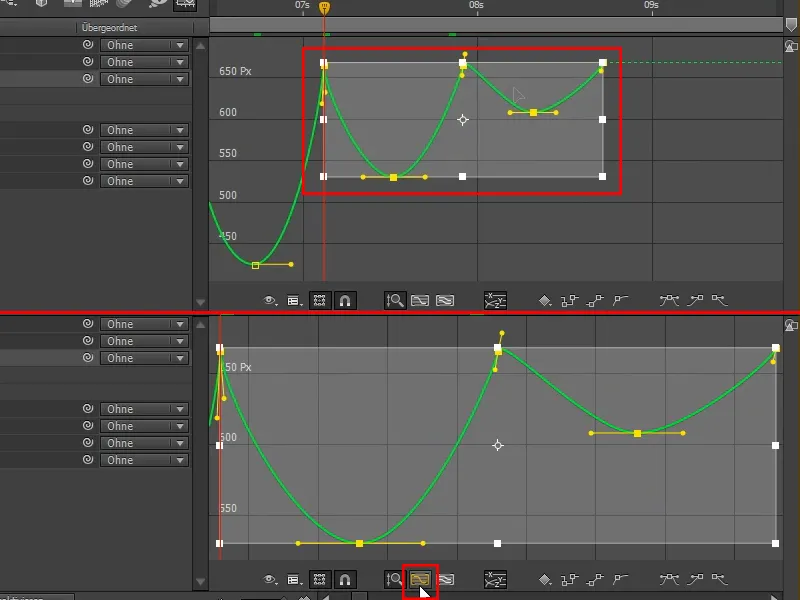Screen dimensions: 800x600
Task: Click the pick whip beside first upper-panel Ohne dropdown
Action: 88,44
